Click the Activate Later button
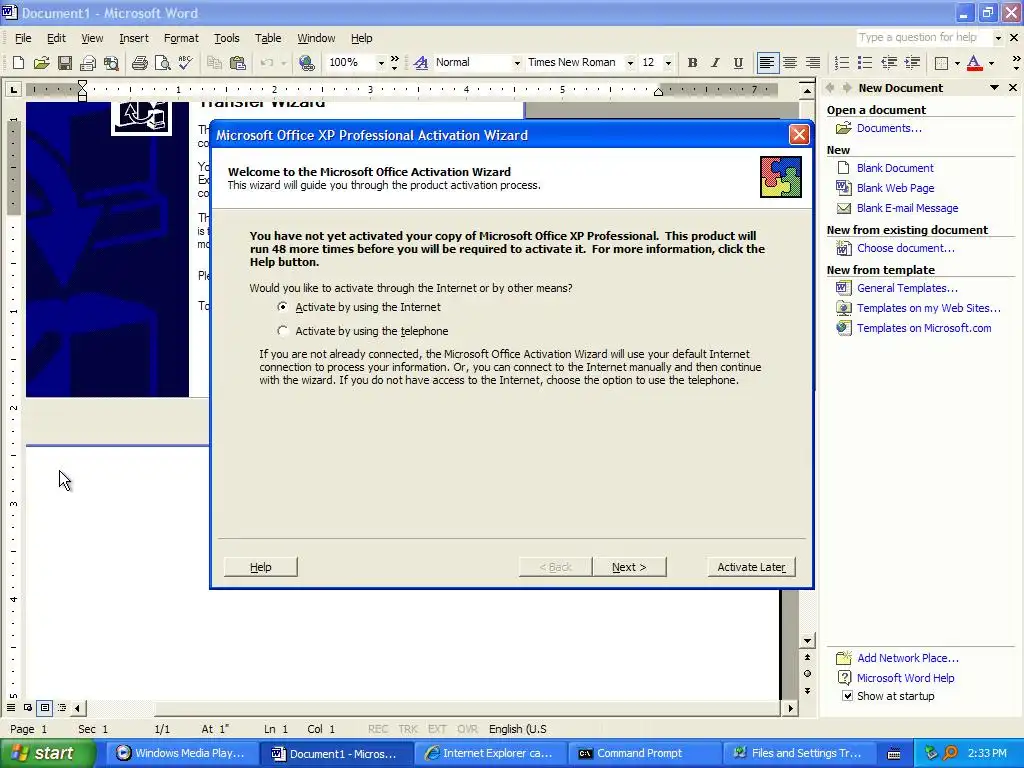 [x=751, y=567]
